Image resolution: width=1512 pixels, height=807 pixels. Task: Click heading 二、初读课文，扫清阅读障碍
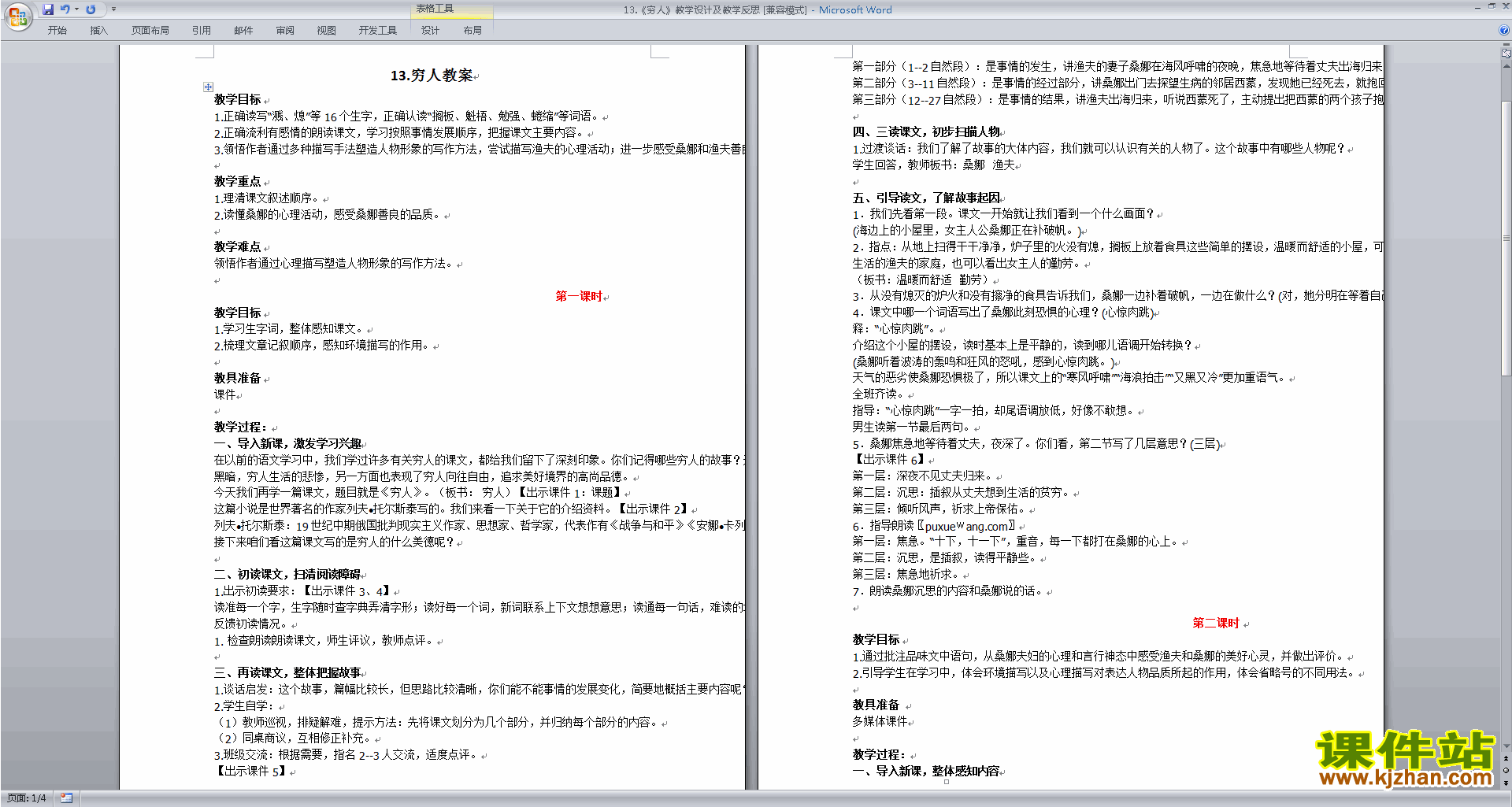pos(287,574)
